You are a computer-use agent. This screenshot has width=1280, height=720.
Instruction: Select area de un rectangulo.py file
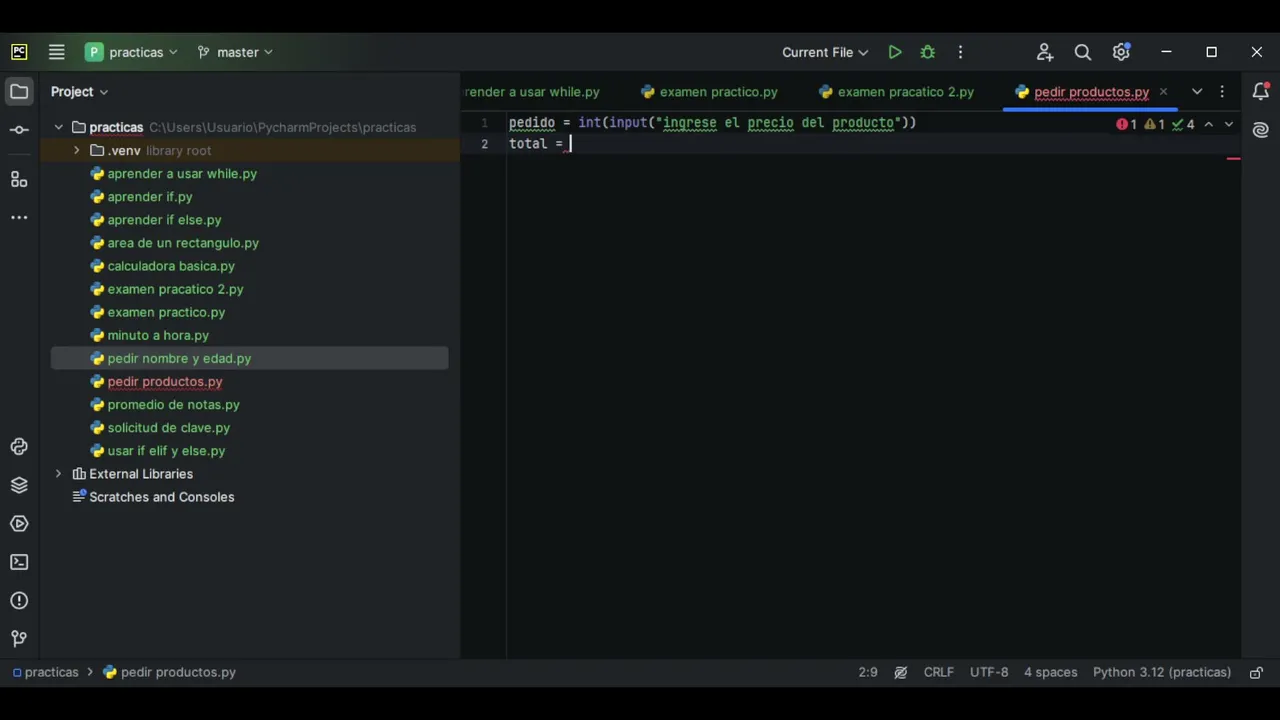(x=183, y=242)
